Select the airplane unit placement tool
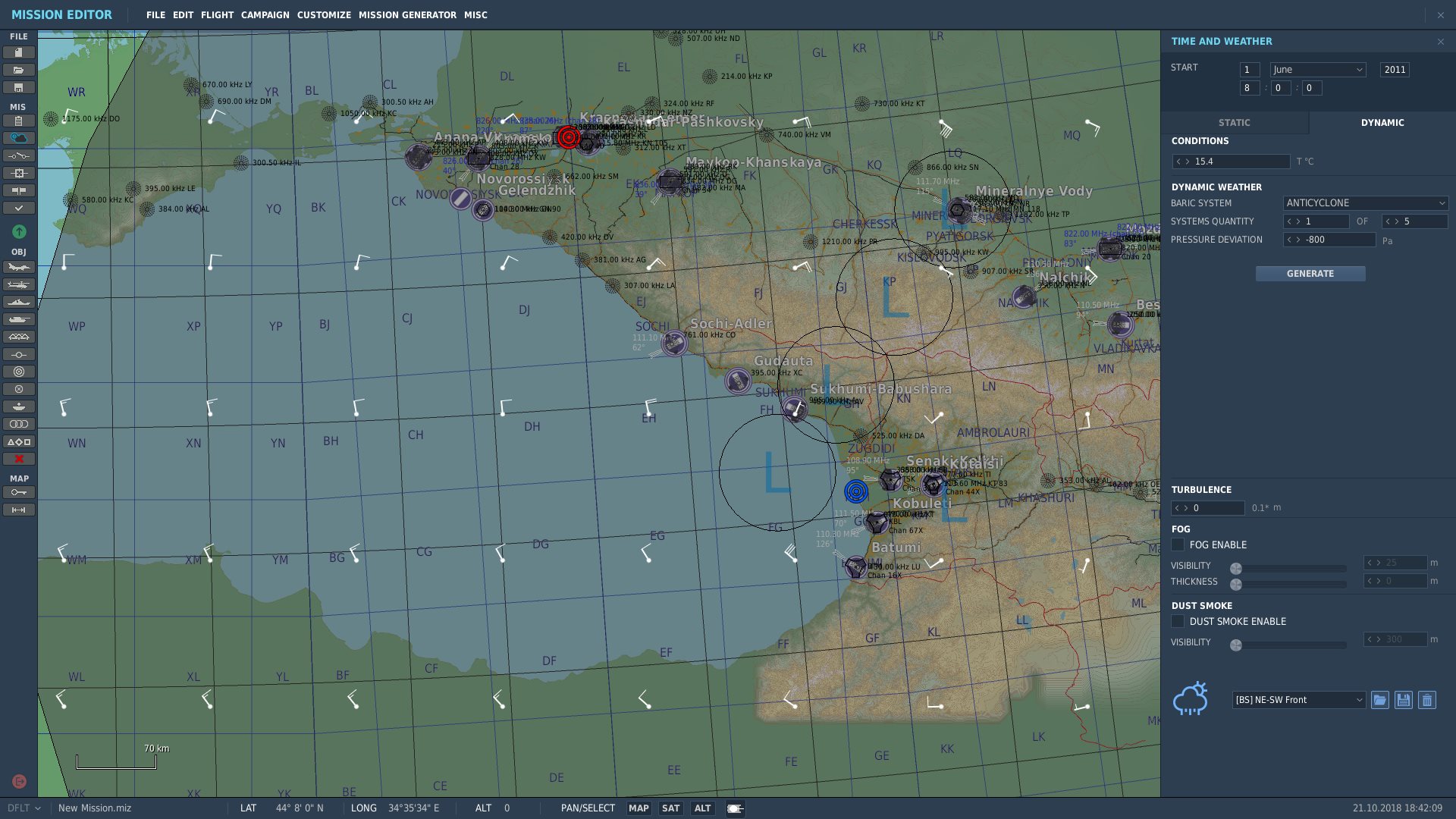The height and width of the screenshot is (819, 1456). [19, 268]
